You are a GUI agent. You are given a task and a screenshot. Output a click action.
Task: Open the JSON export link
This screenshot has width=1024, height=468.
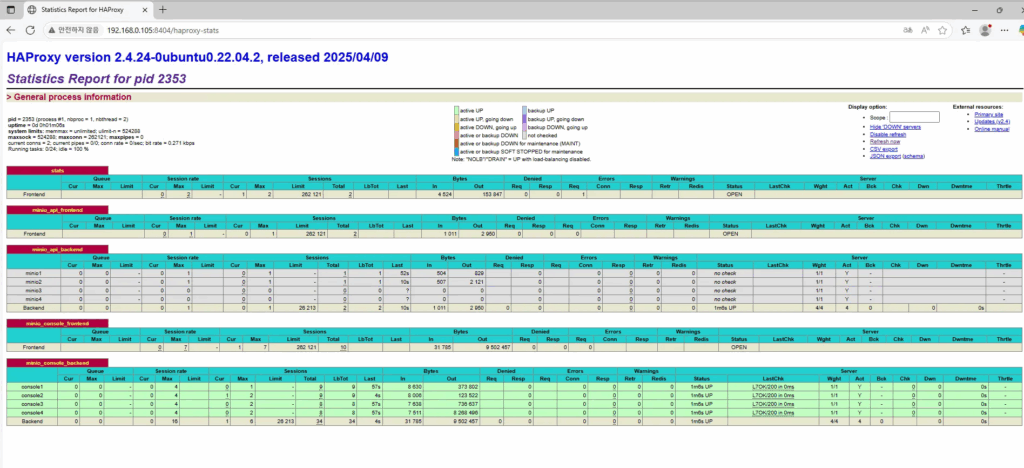[886, 156]
